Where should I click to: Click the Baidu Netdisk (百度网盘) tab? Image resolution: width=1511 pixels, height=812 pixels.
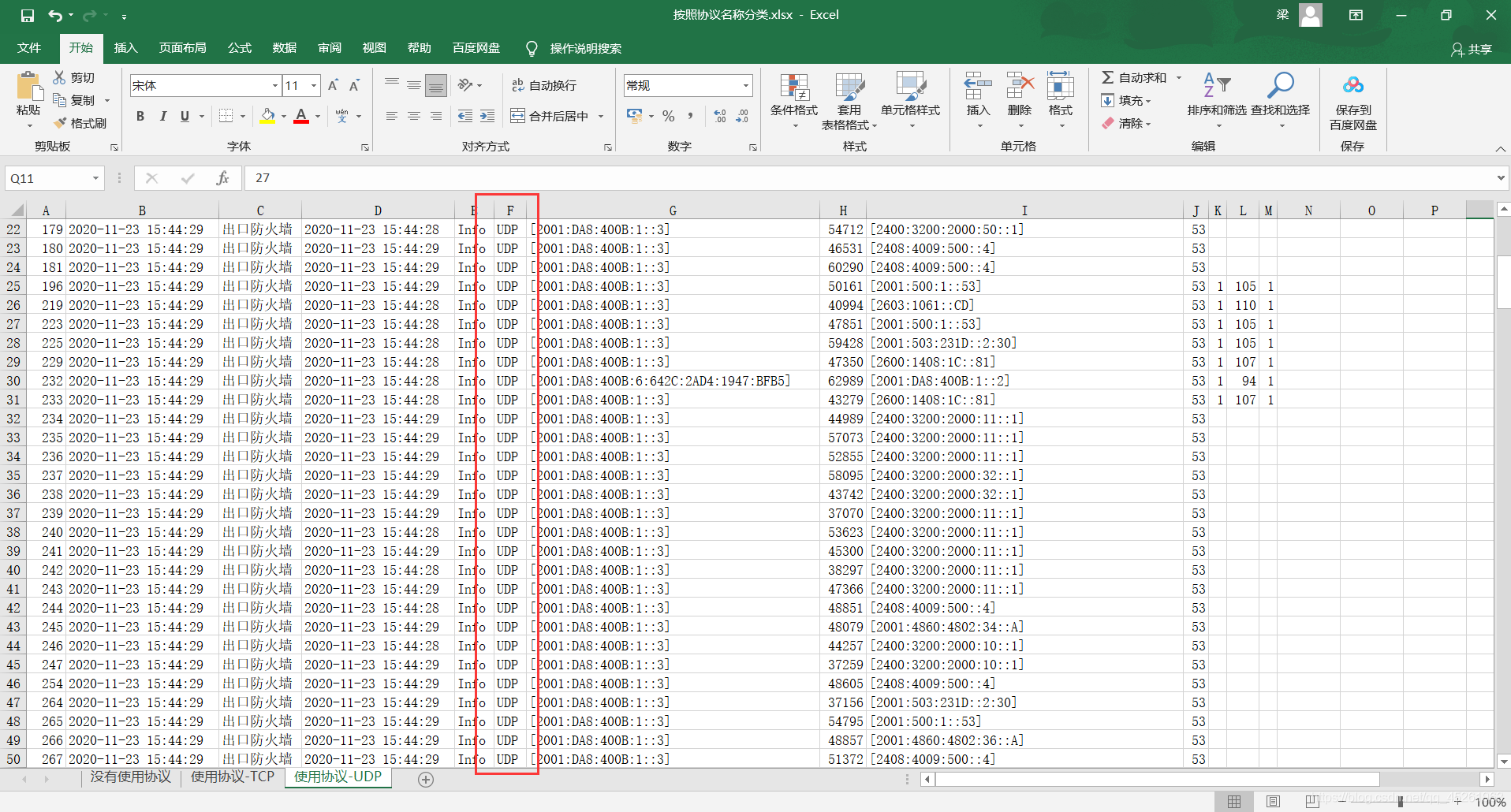tap(476, 48)
